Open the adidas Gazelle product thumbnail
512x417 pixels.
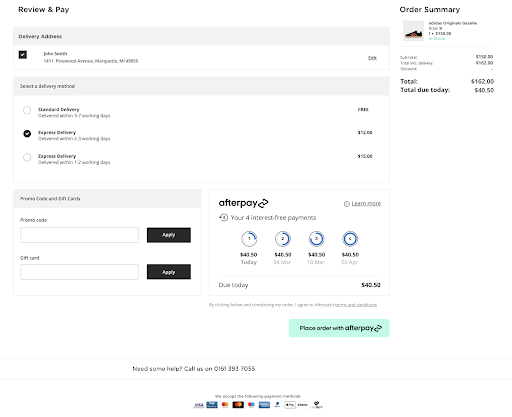413,31
